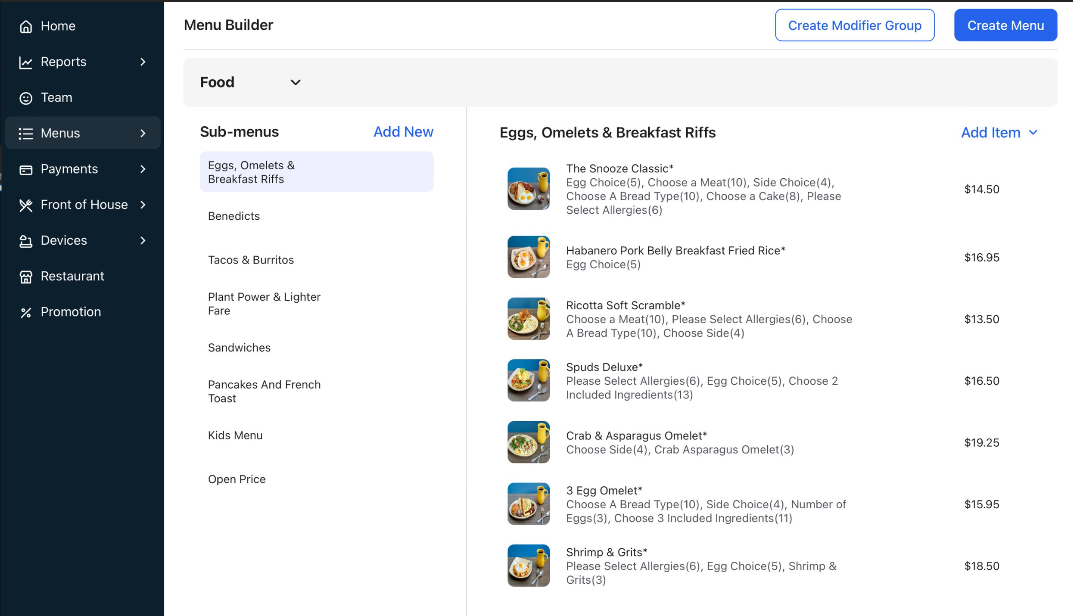This screenshot has height=616, width=1073.
Task: Open the Tacos & Burritos sub-menu
Action: coord(251,260)
